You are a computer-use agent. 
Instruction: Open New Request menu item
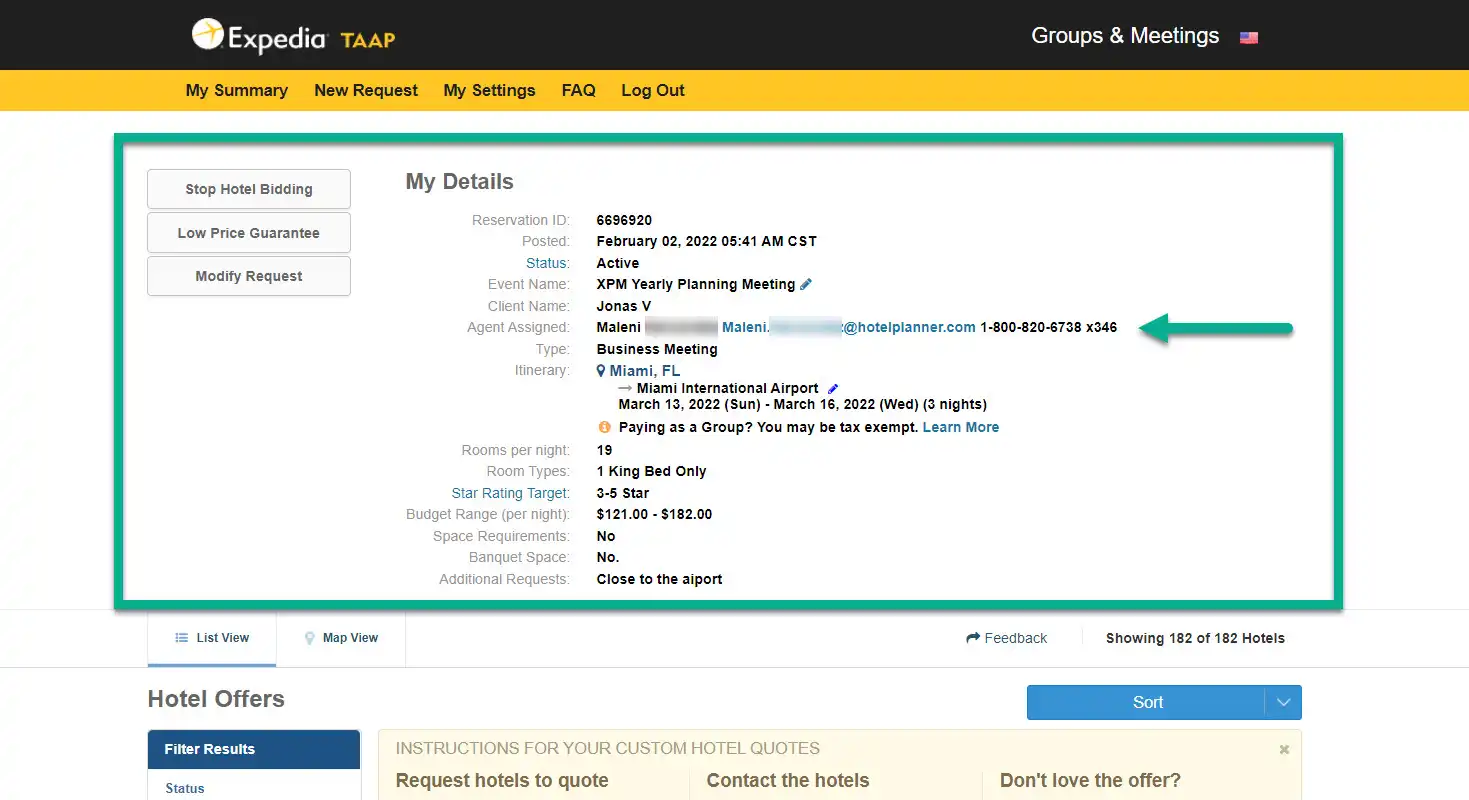click(366, 90)
